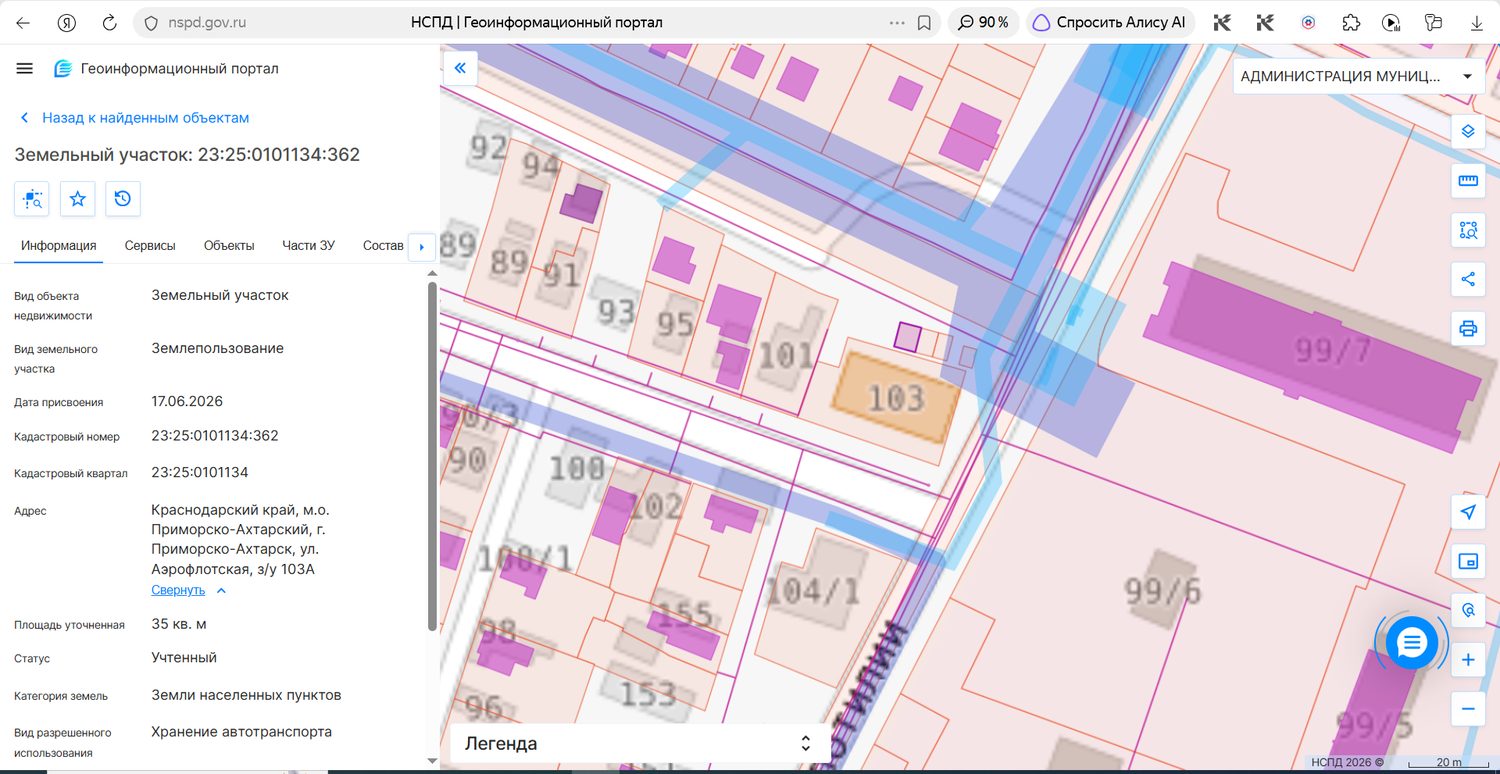Open the portal hamburger menu
This screenshot has width=1500, height=774.
(25, 68)
